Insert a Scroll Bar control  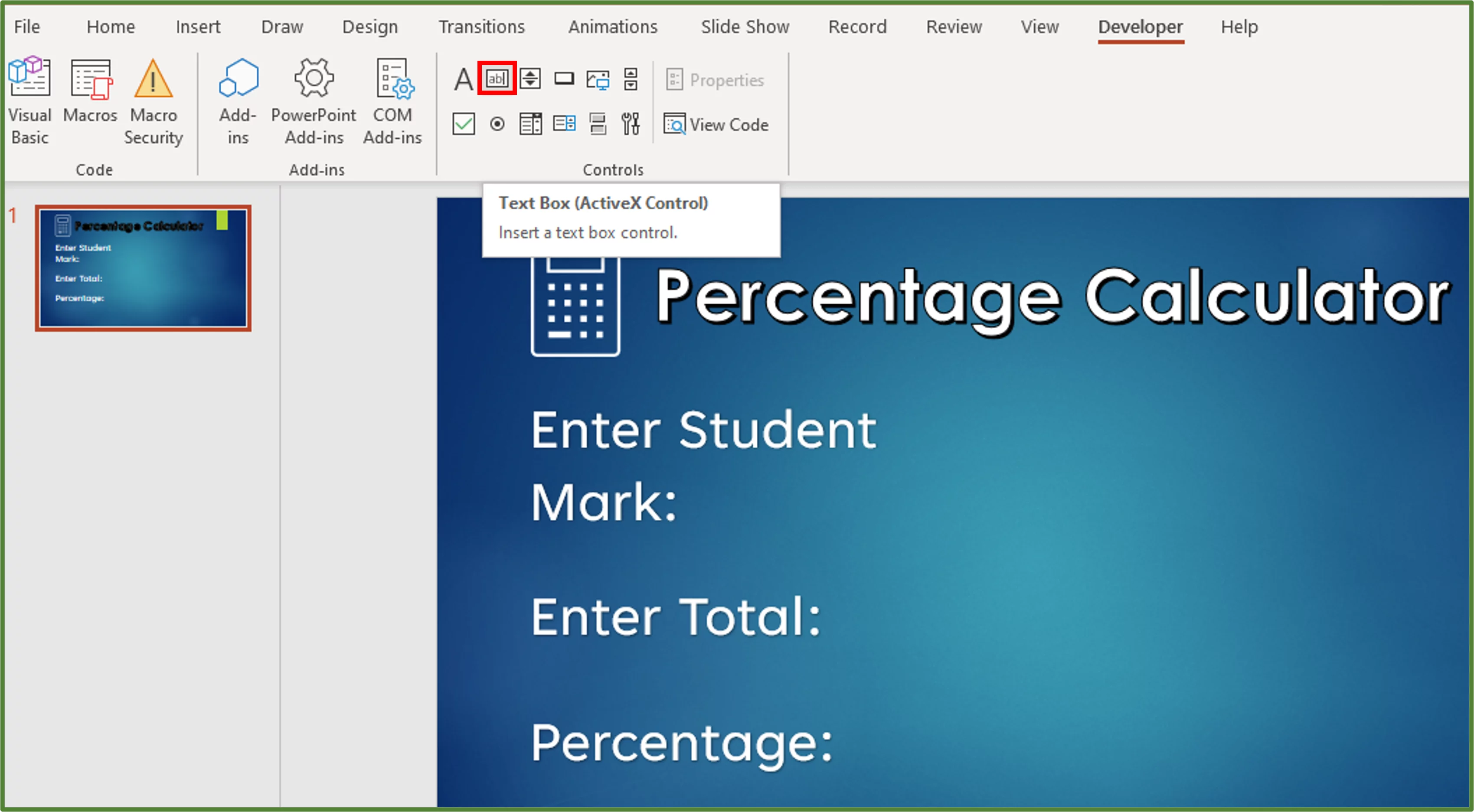[630, 79]
